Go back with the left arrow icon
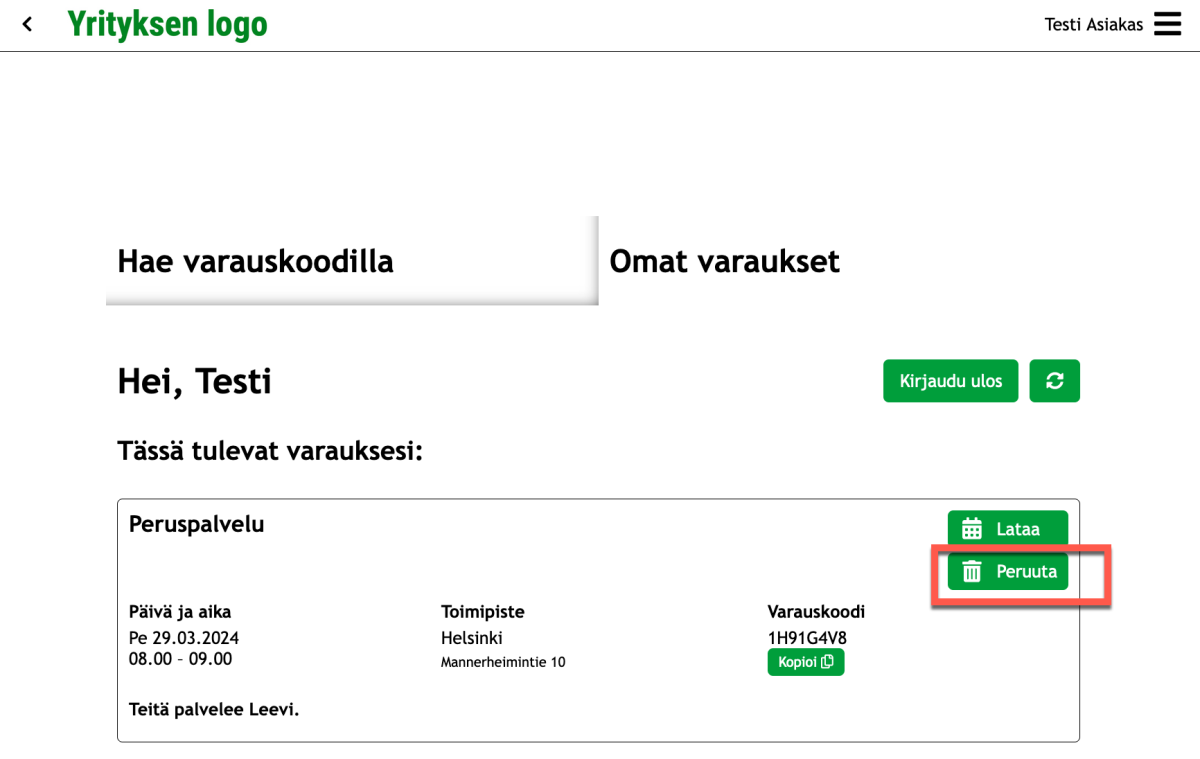Viewport: 1200px width, 759px height. point(27,24)
